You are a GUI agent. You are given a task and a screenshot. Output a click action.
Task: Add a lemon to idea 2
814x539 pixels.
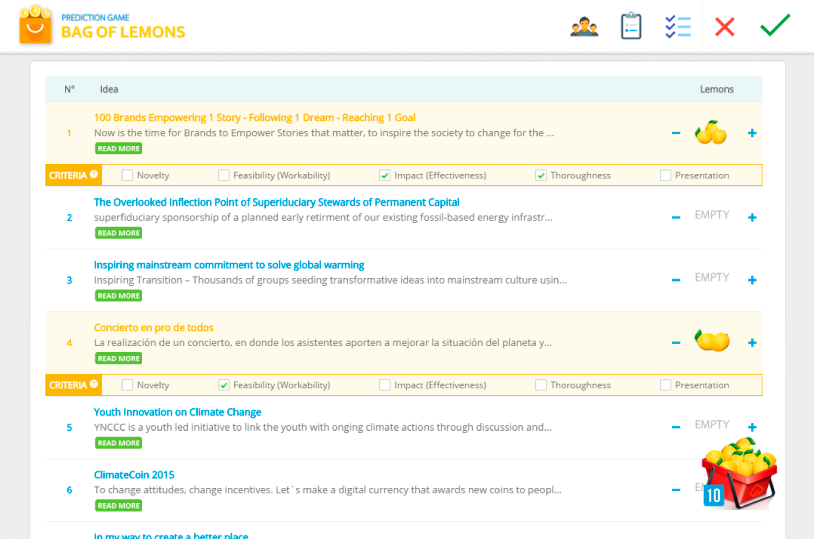click(x=752, y=217)
